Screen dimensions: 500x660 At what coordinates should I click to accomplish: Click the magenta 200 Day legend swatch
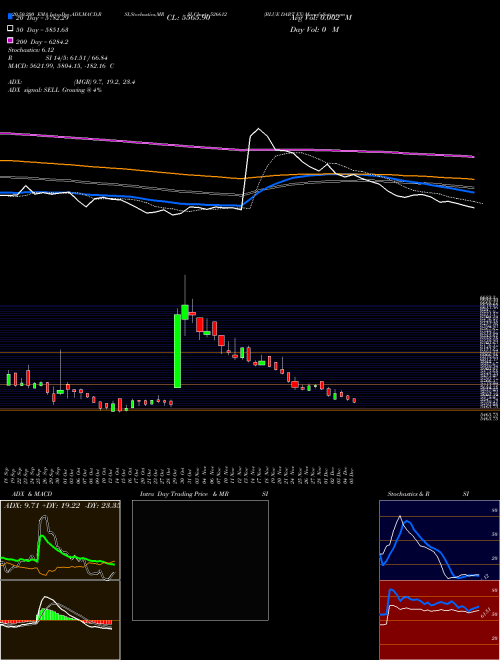[x=11, y=41]
